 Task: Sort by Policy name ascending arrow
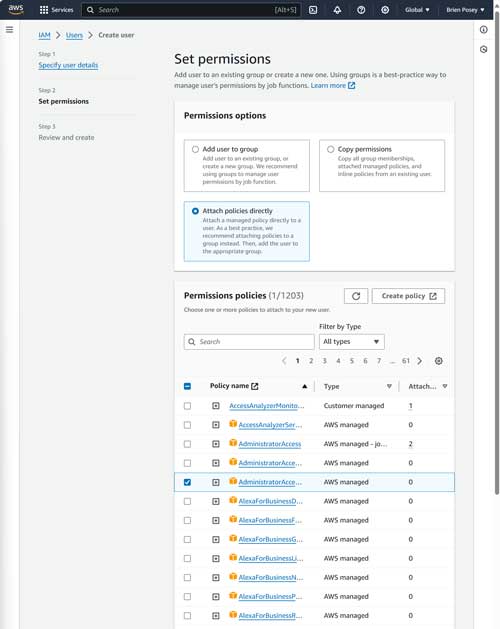coord(305,386)
